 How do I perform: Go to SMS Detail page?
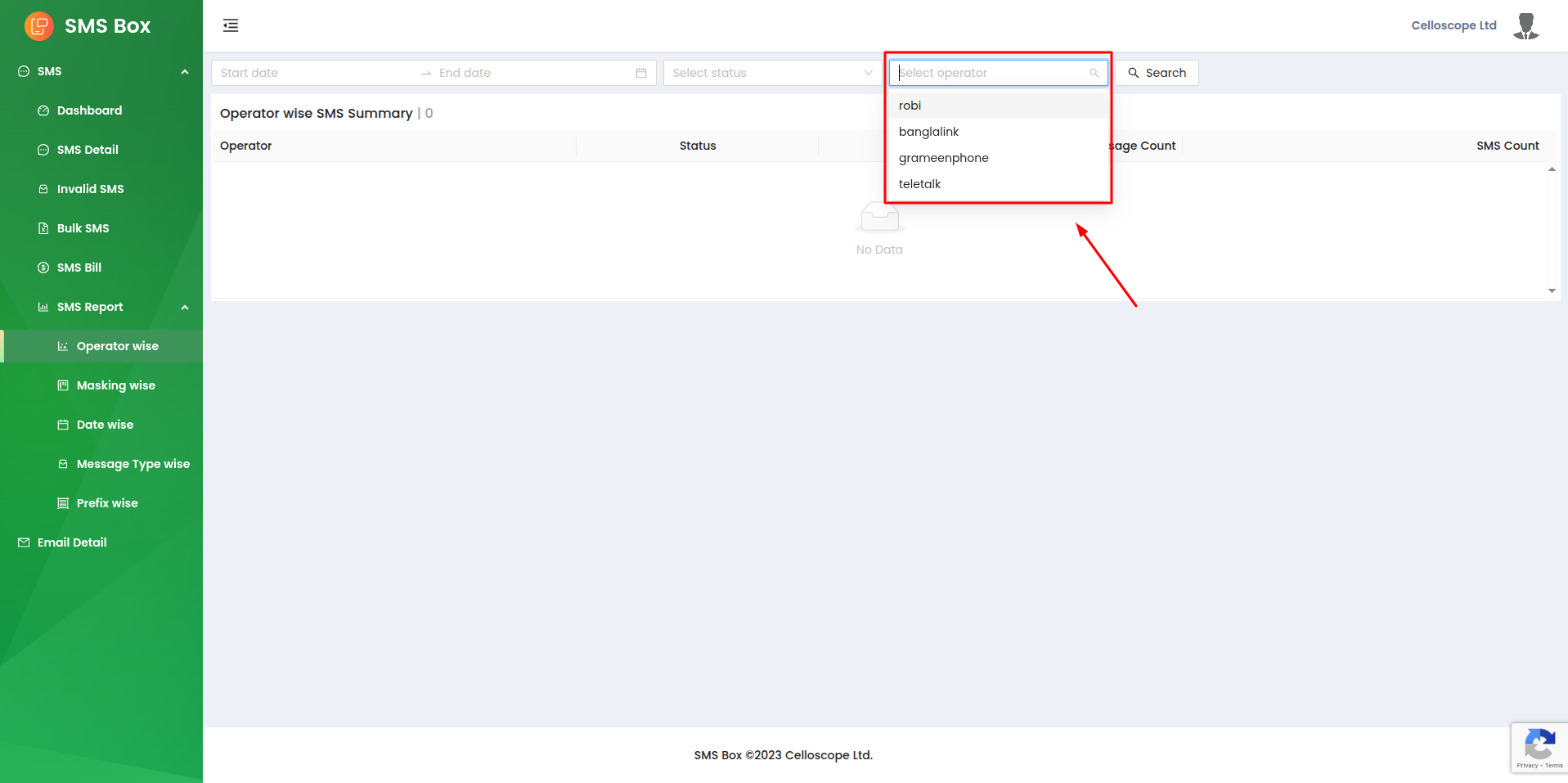[88, 150]
